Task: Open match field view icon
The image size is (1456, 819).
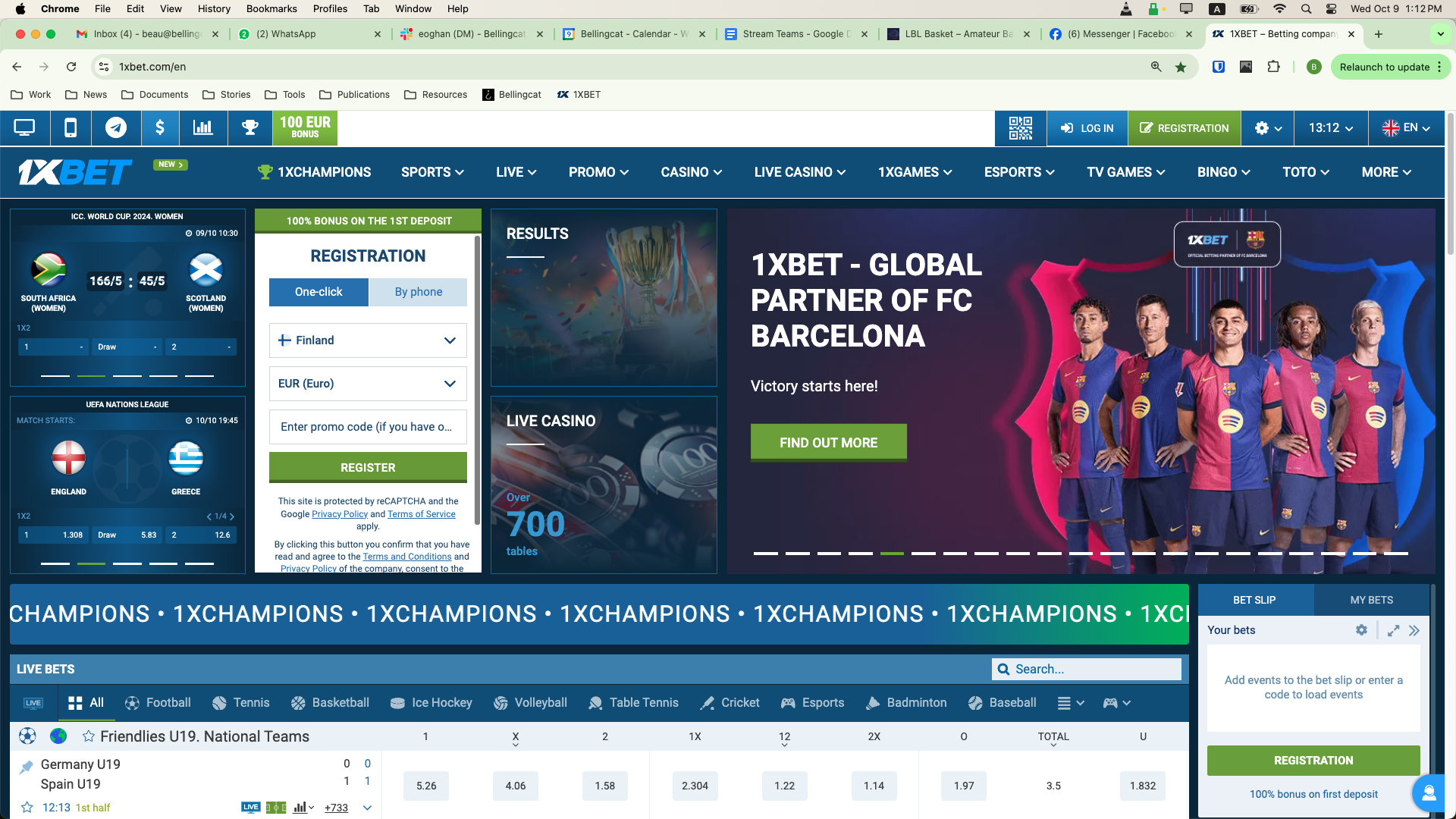Action: pyautogui.click(x=276, y=808)
